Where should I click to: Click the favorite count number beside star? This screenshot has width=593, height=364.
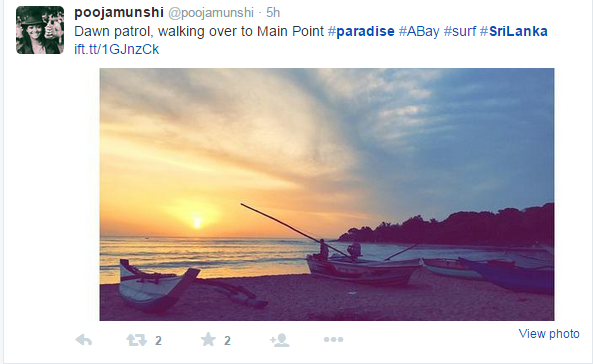(227, 341)
